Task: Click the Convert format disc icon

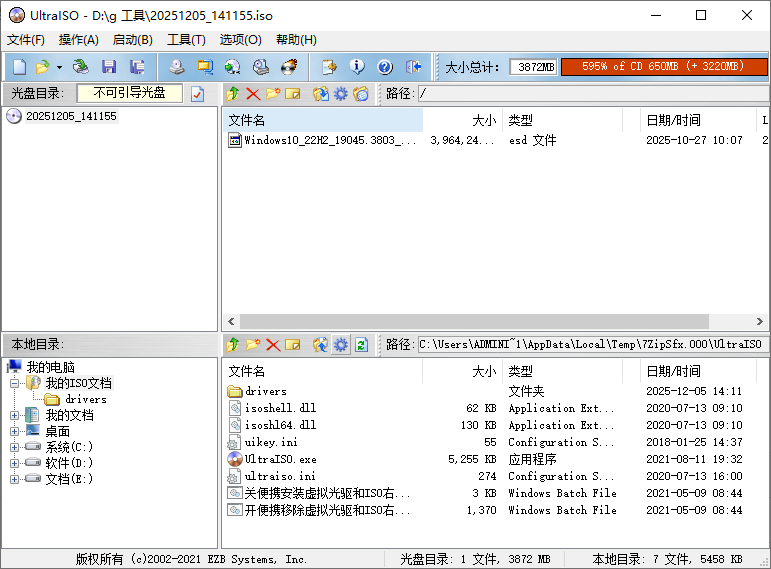Action: point(233,67)
